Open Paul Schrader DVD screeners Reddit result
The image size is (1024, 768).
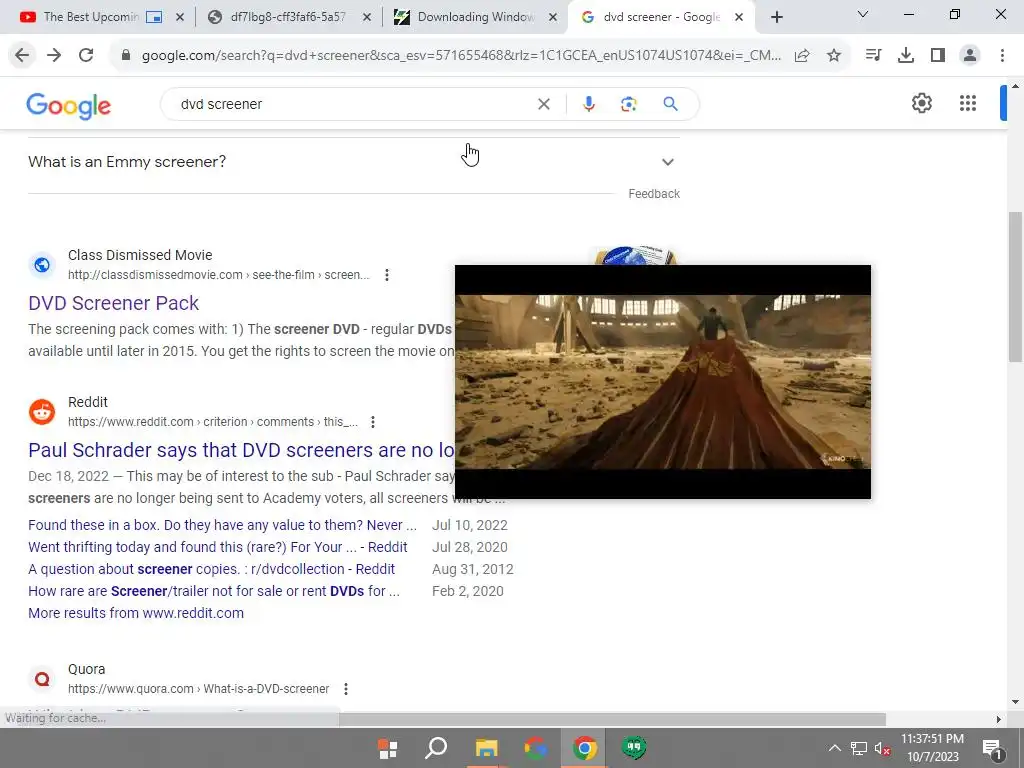click(241, 450)
